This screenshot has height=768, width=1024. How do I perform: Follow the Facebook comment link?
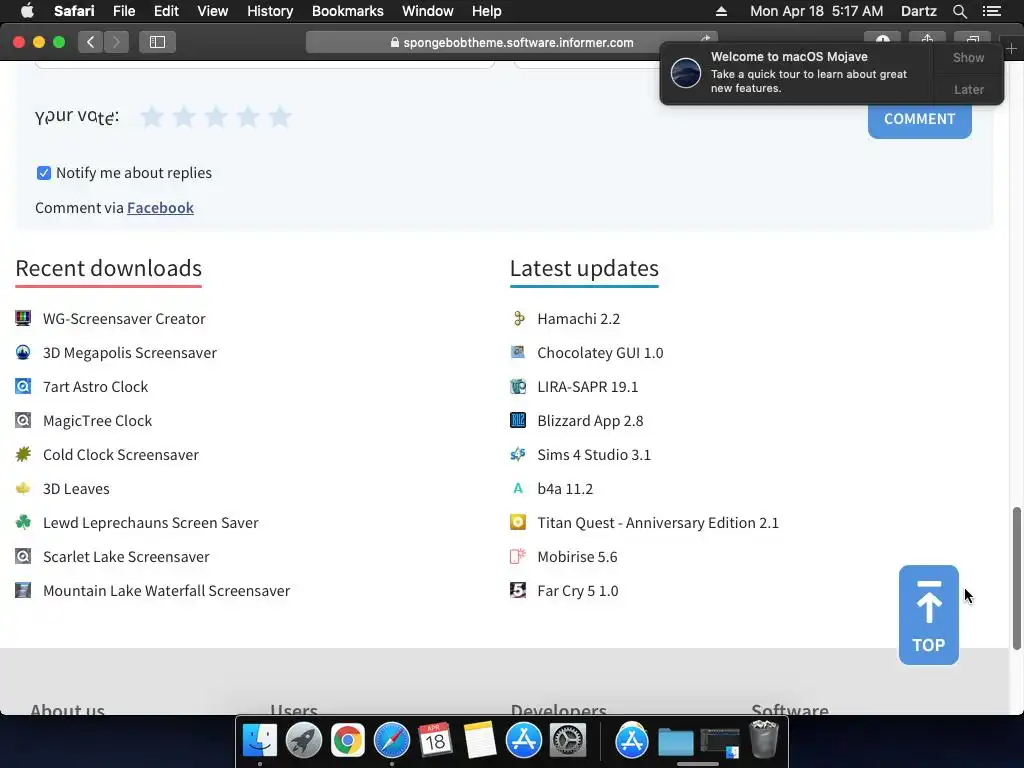[x=160, y=208]
